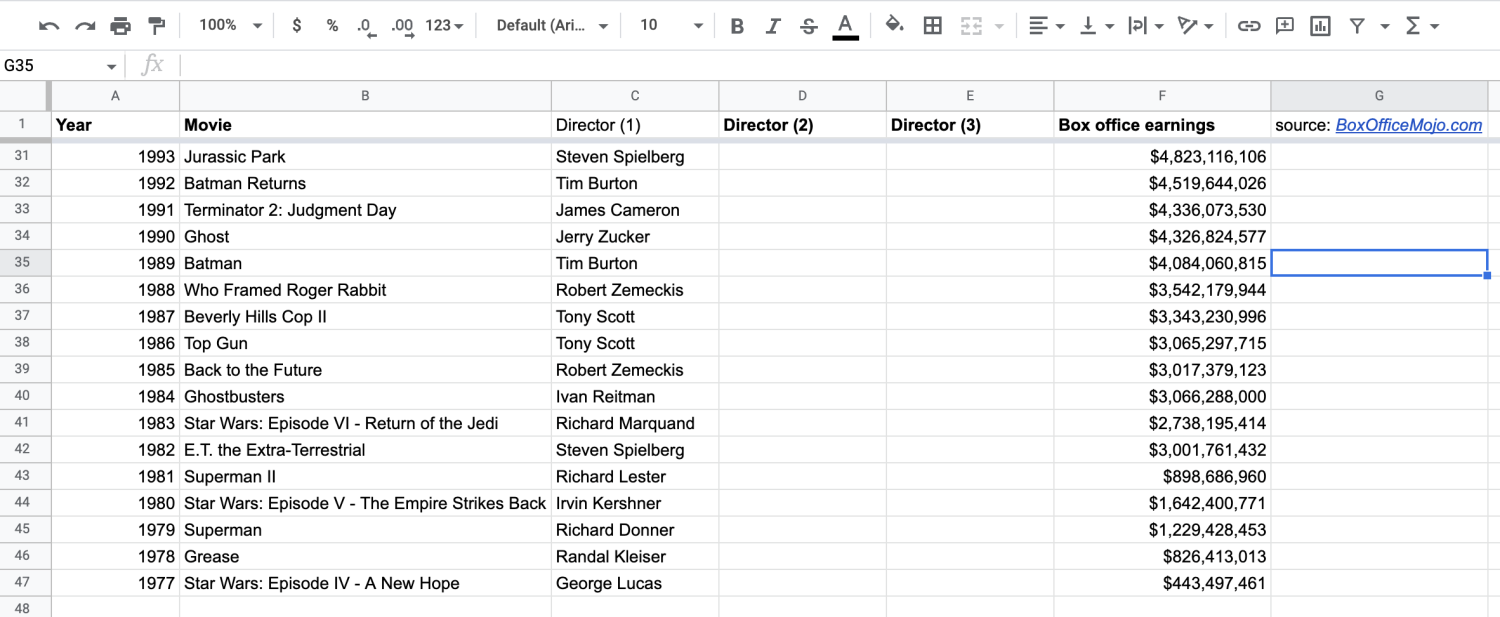1500x617 pixels.
Task: Select the 'Jurassic Park' cell
Action: coord(365,157)
